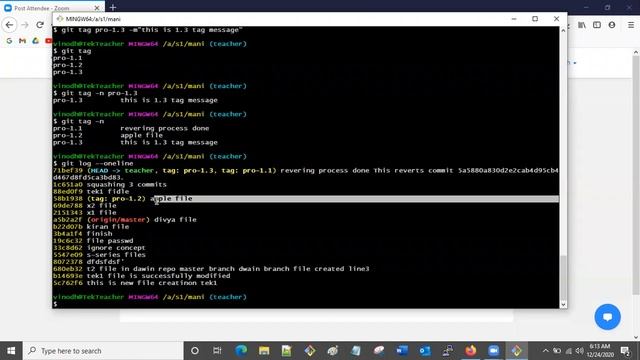Close the Post Attendee - Zoom tab
This screenshot has height=360, width=640.
click(97, 8)
